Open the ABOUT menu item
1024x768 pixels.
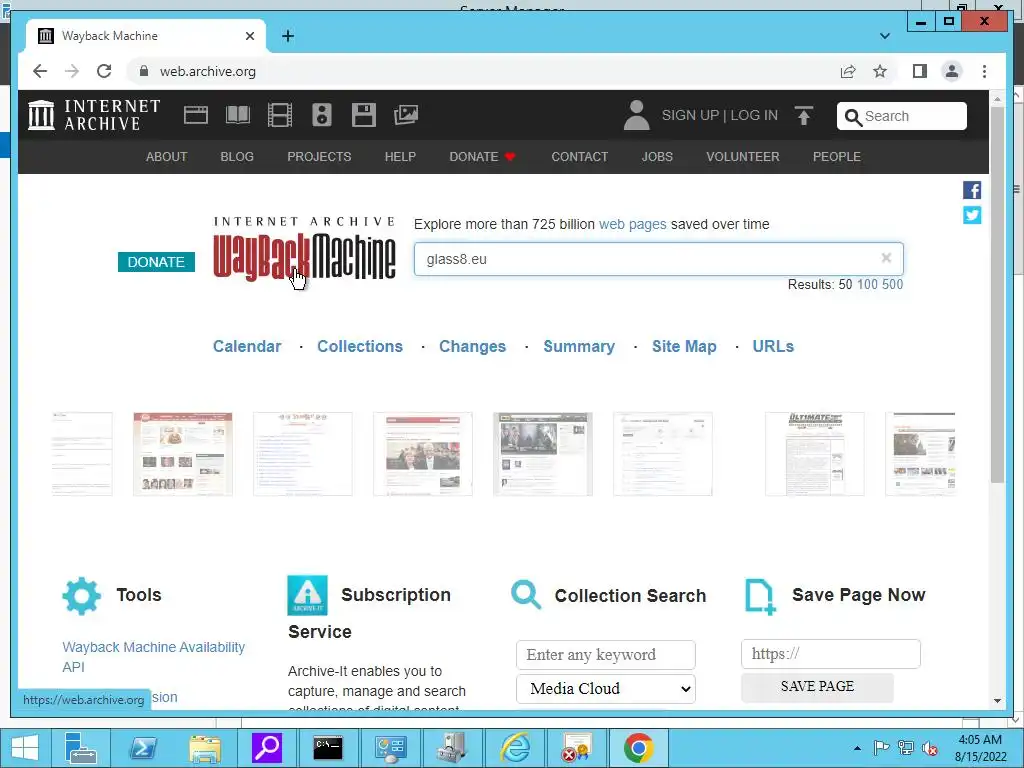coord(167,157)
